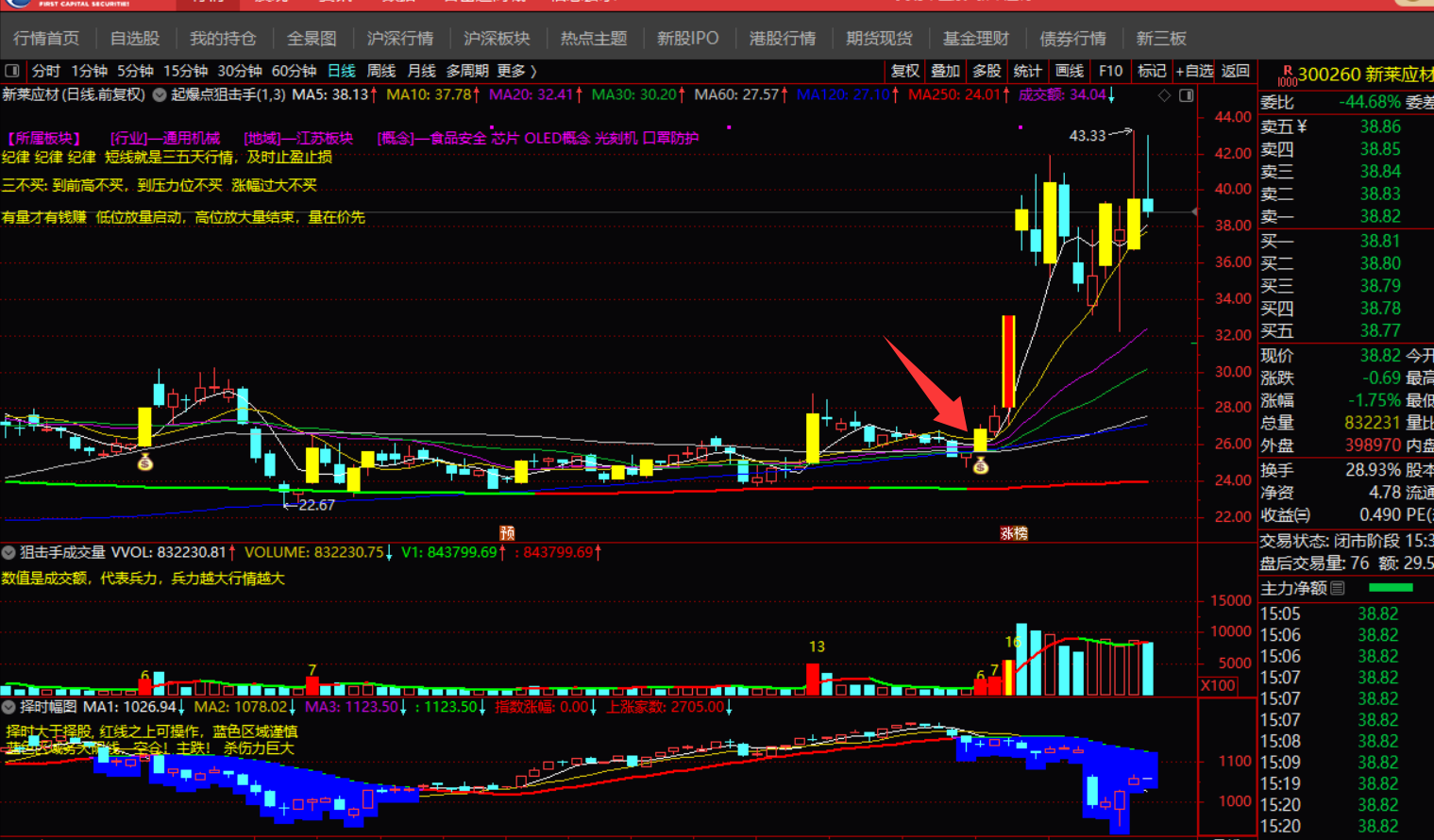Open the 沪深板块 tab

(x=497, y=39)
